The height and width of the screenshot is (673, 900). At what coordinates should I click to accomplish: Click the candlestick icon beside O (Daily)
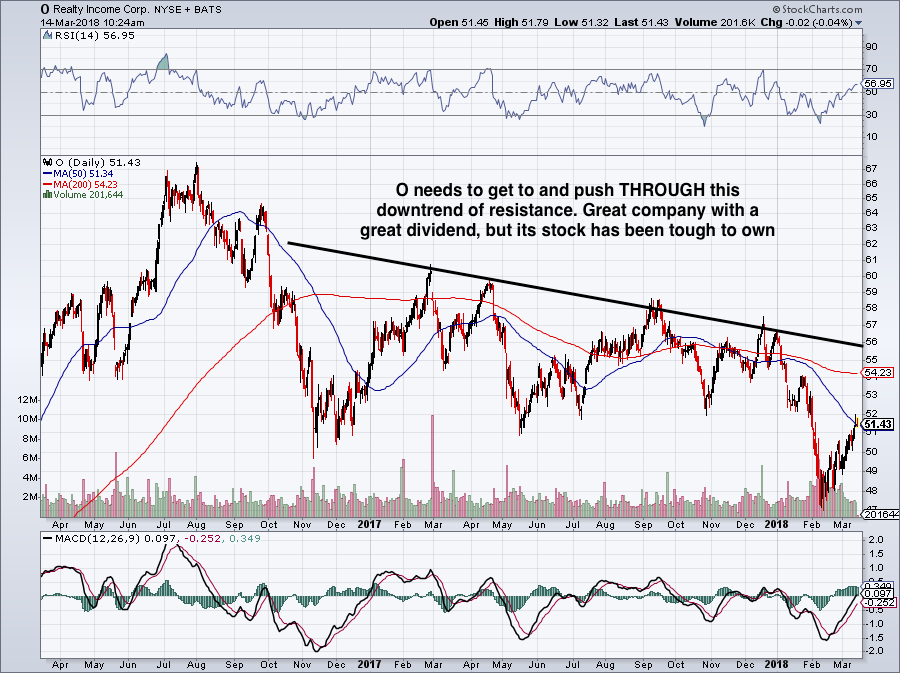[x=48, y=163]
